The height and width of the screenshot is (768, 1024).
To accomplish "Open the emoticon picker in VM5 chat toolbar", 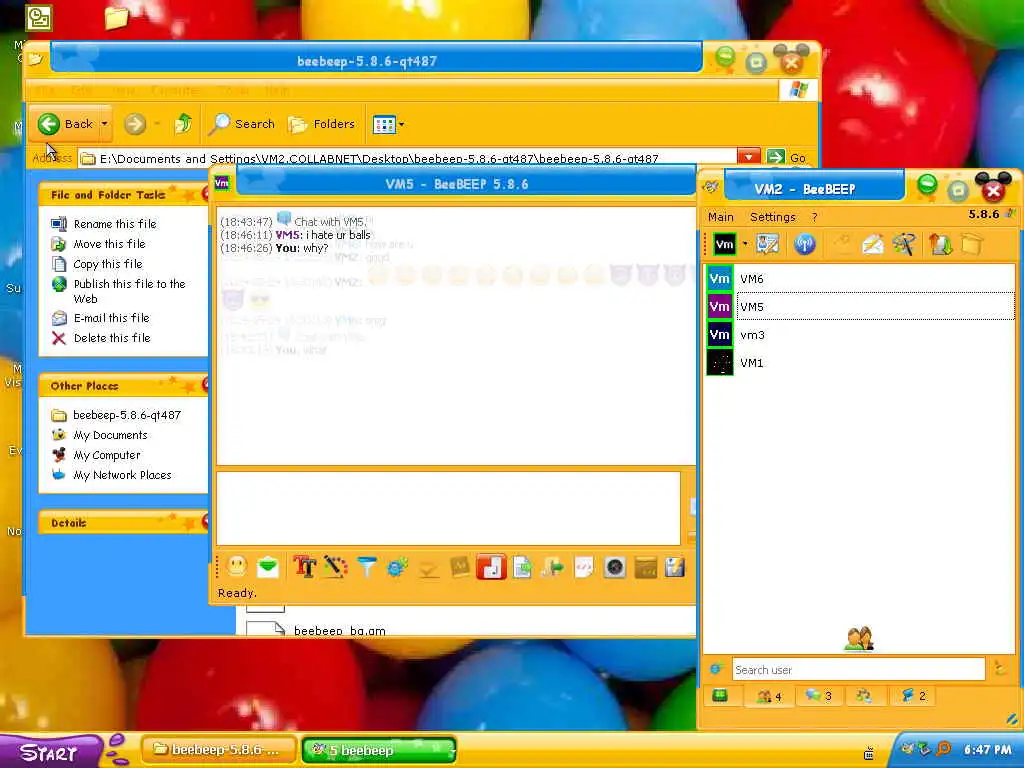I will pyautogui.click(x=237, y=566).
